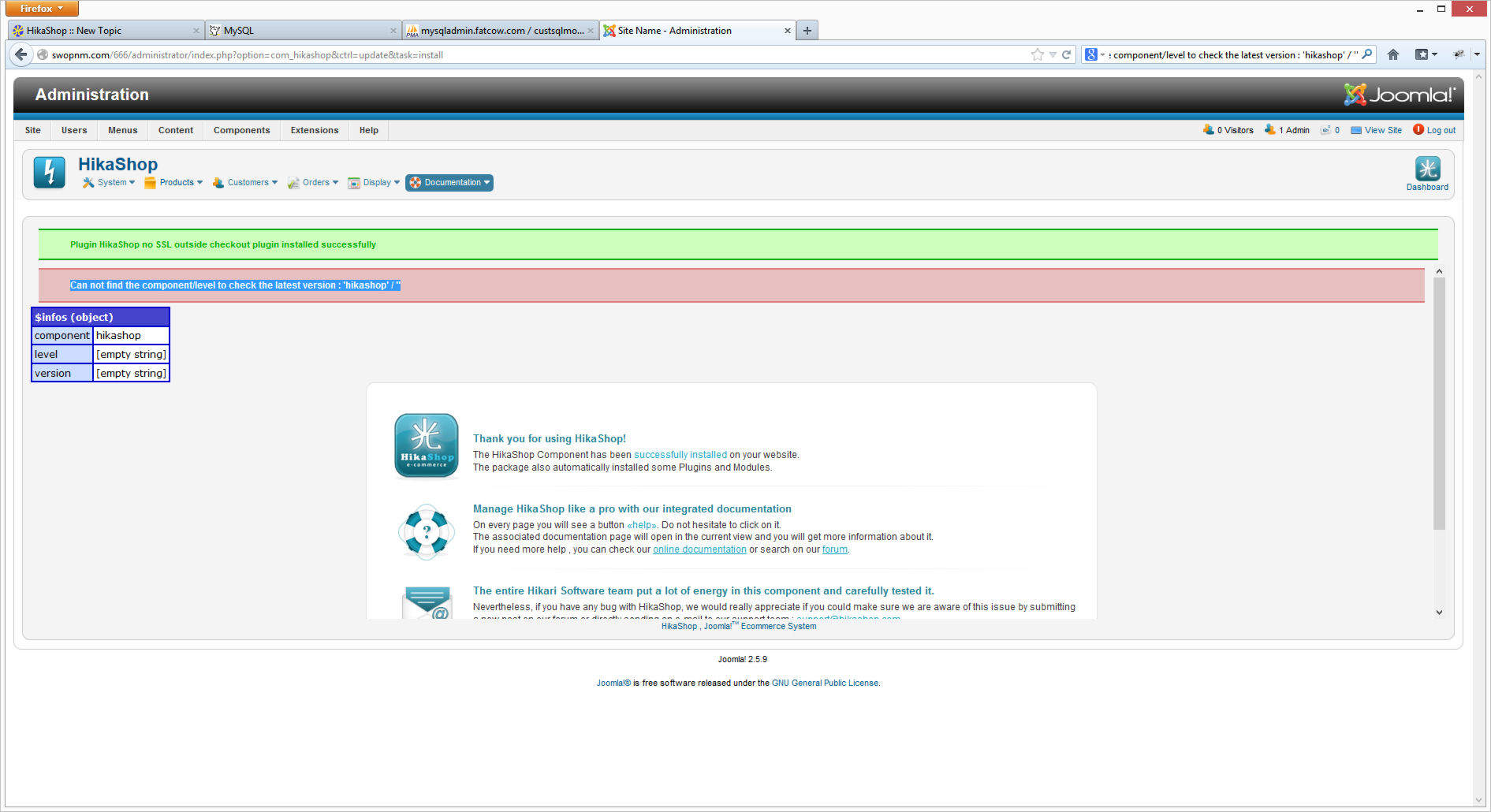Open the GNU General Public License link

(825, 683)
